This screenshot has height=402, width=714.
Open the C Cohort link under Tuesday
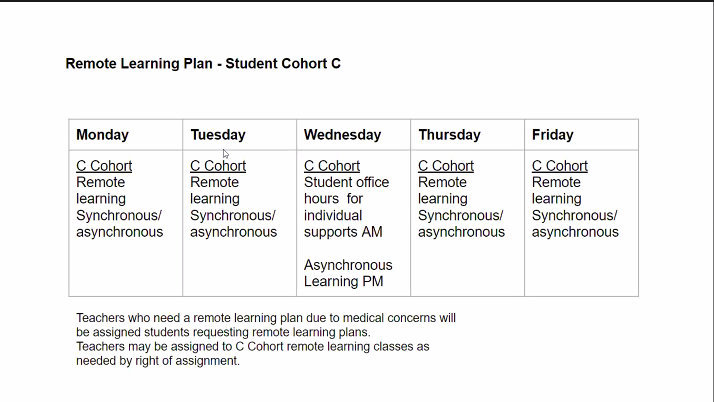(218, 166)
